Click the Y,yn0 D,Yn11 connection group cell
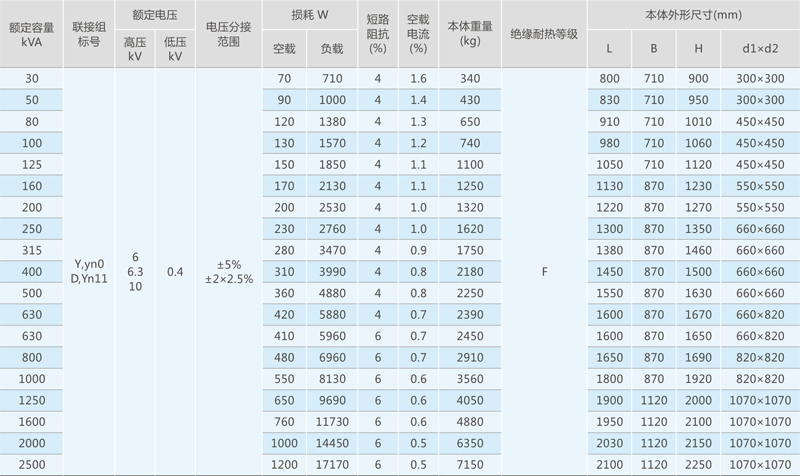 (88, 270)
